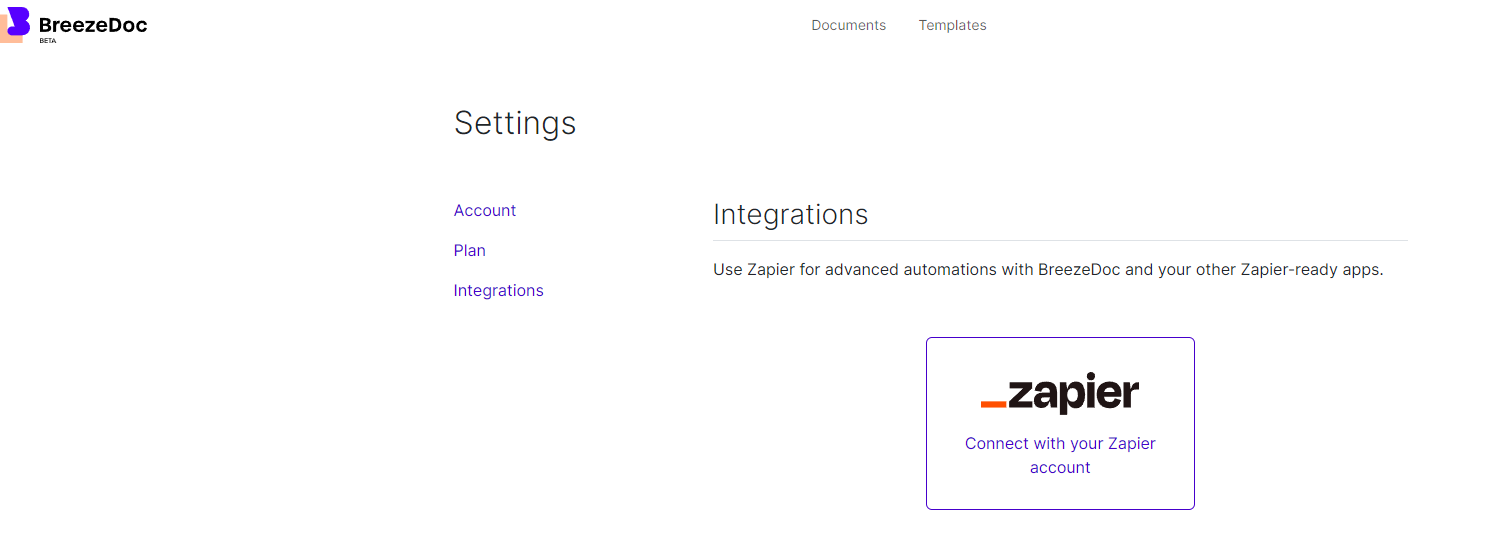Open the Documents page
The image size is (1489, 559).
pos(848,25)
